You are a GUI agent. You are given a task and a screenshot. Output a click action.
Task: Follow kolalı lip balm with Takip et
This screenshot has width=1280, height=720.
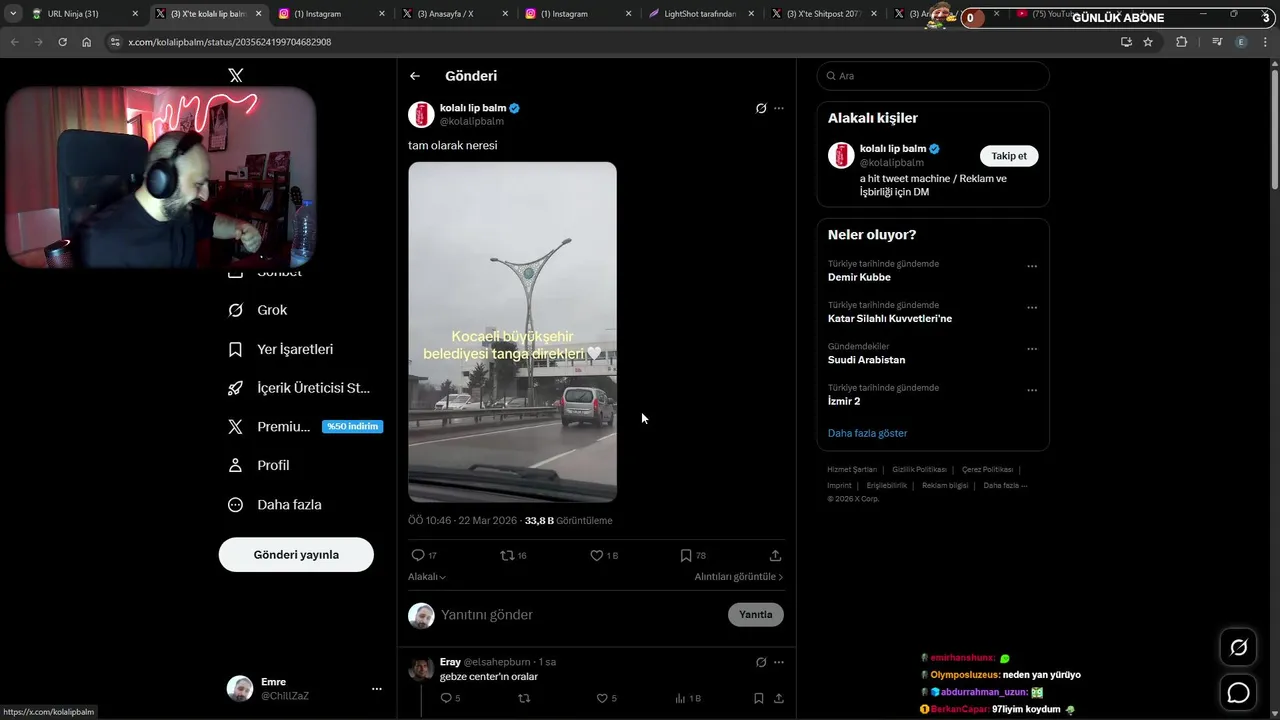[x=1009, y=156]
